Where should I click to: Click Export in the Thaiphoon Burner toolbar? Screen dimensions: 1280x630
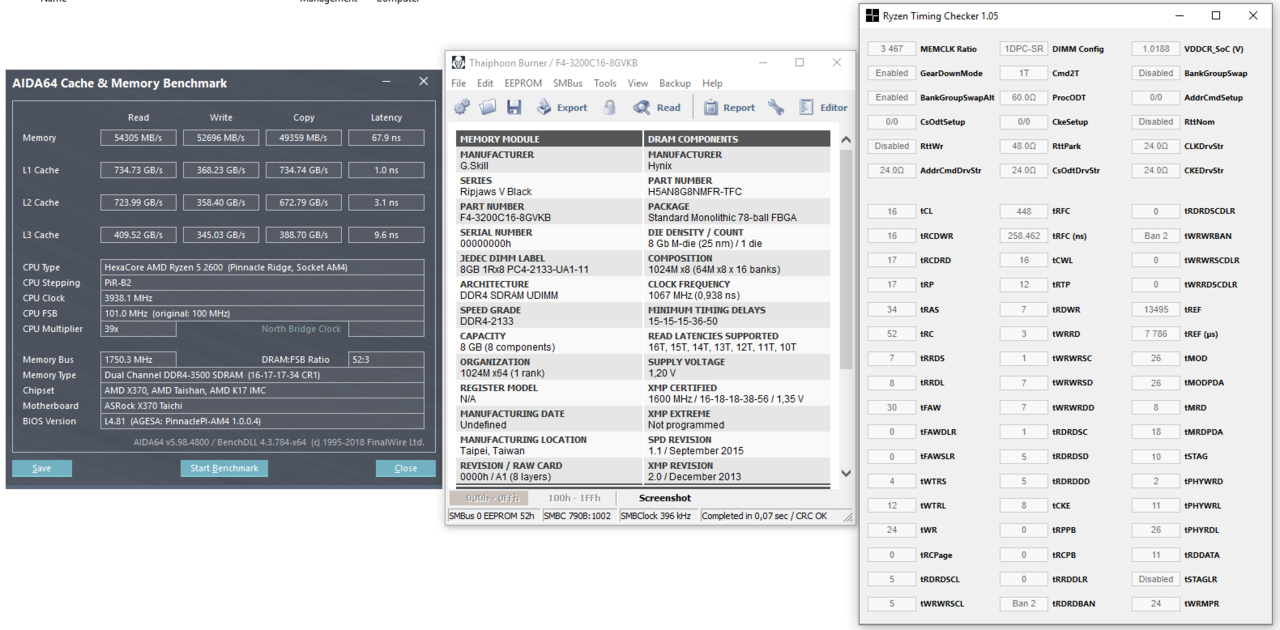562,107
